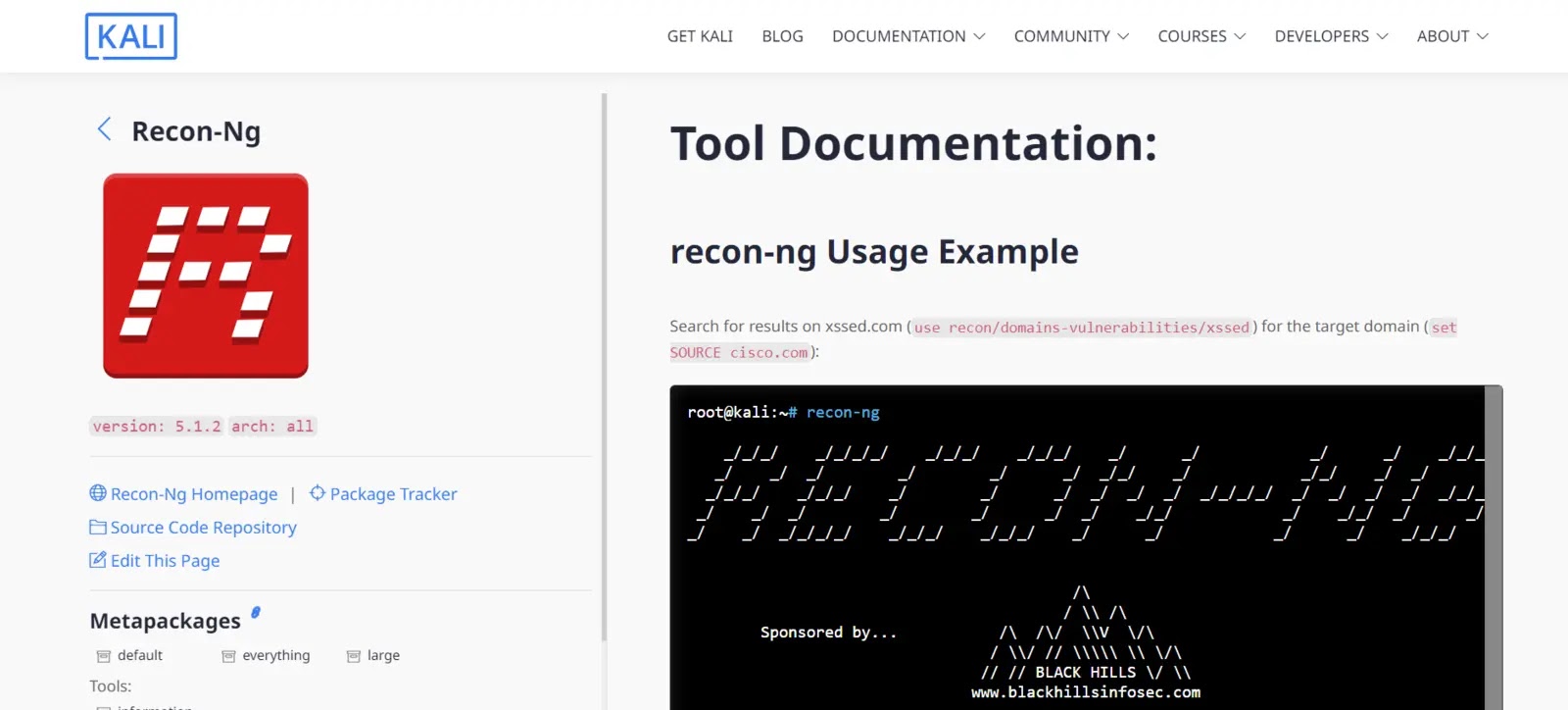Click the arch: all badge
1568x710 pixels.
point(272,427)
